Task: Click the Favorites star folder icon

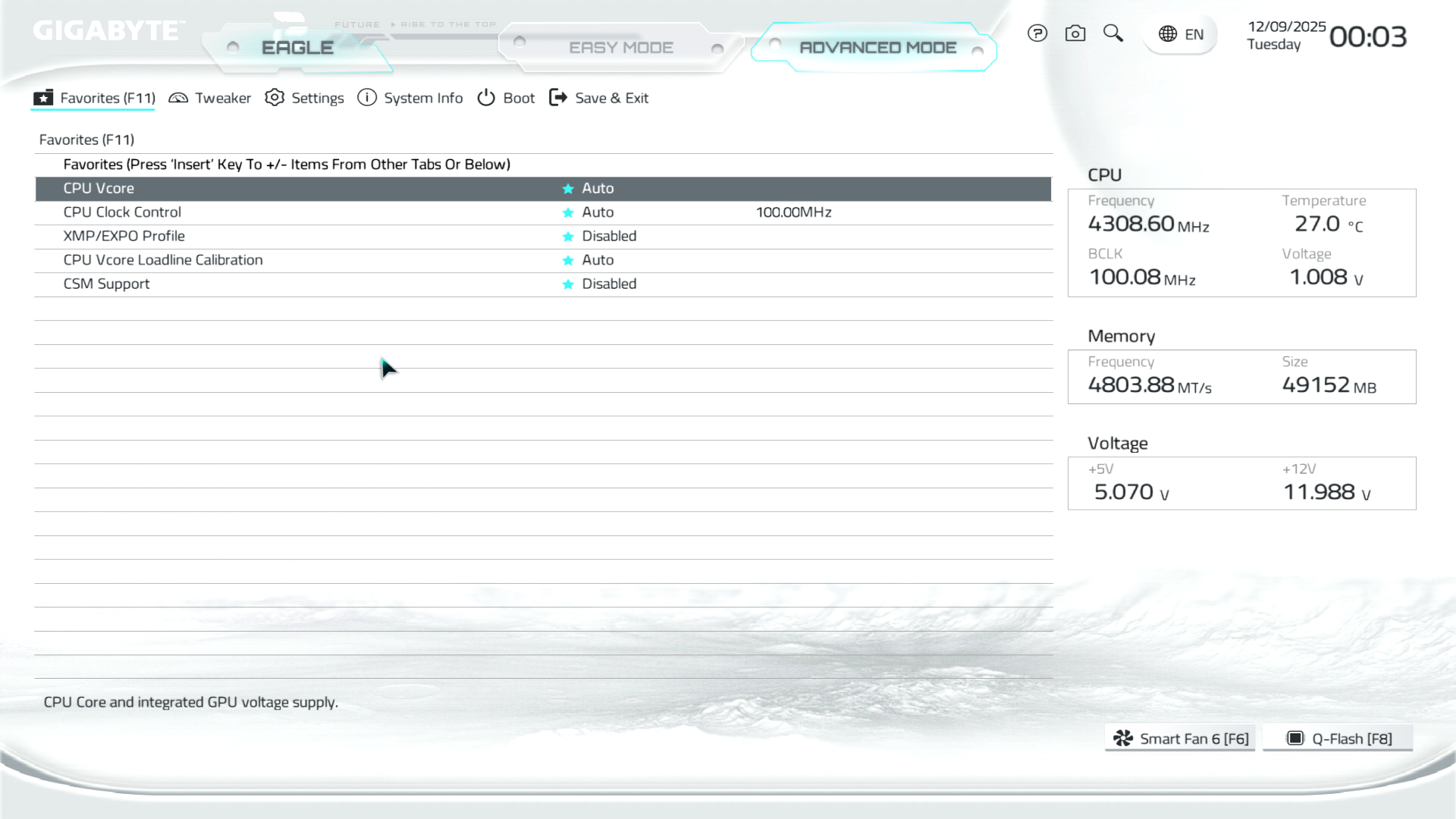Action: coord(43,98)
